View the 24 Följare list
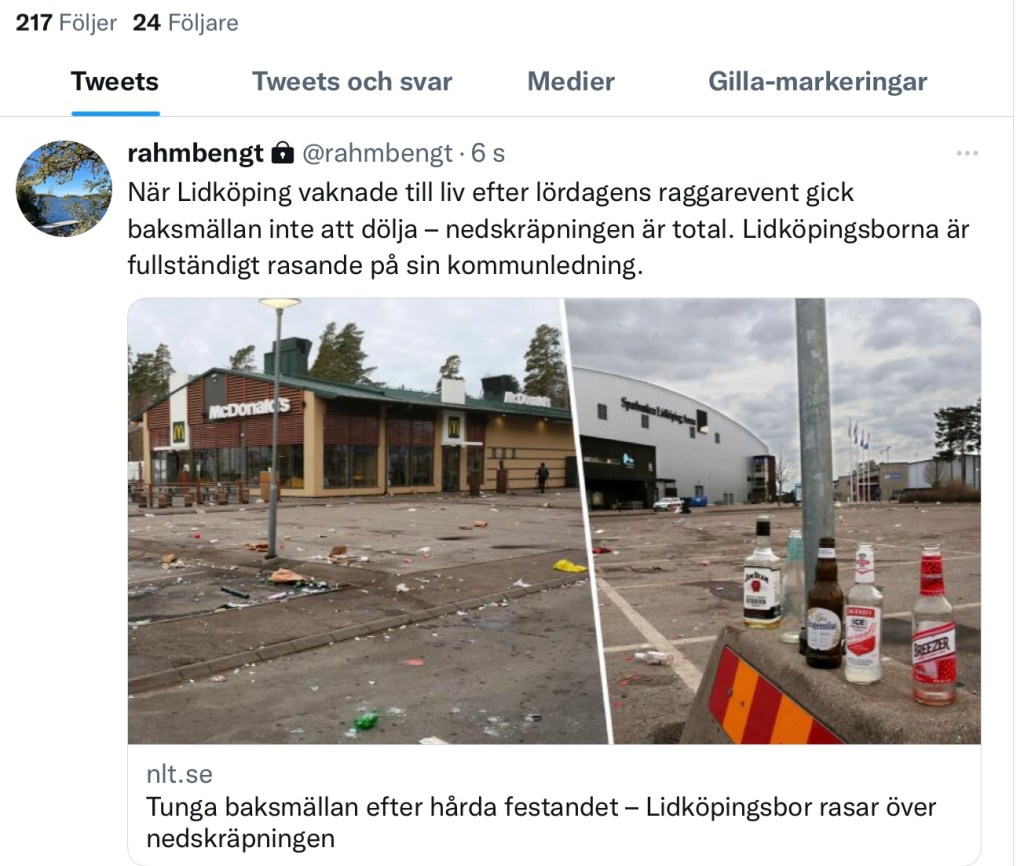The image size is (1024, 866). click(185, 23)
